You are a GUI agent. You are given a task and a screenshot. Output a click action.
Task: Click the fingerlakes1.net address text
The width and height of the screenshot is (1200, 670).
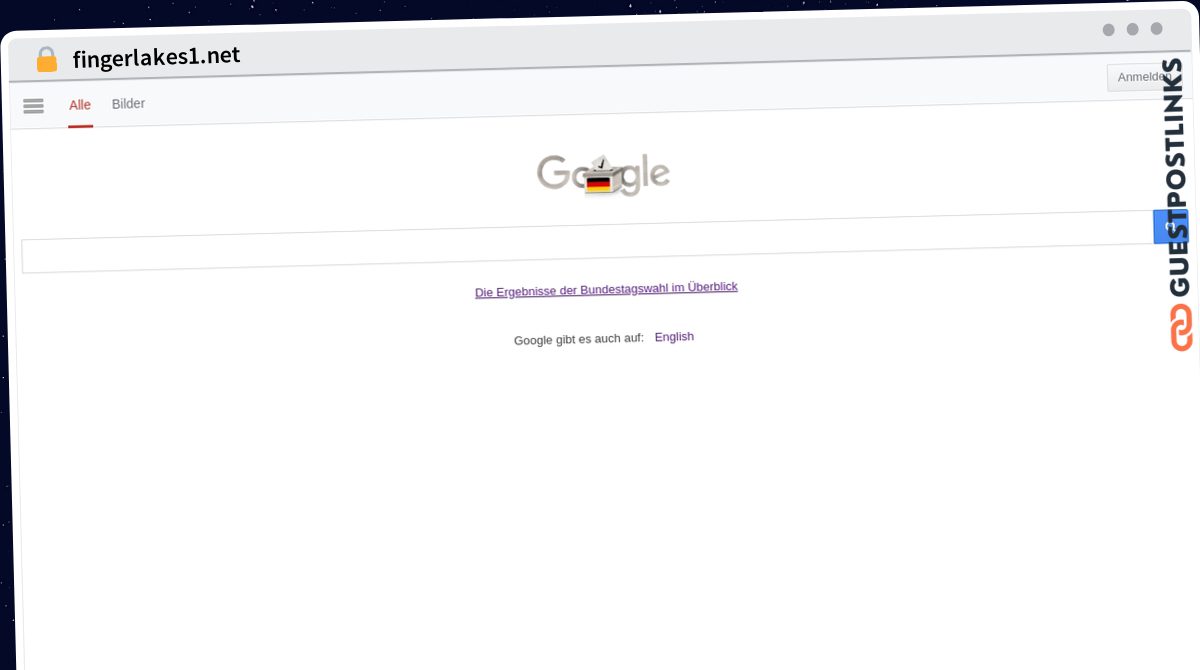(156, 57)
